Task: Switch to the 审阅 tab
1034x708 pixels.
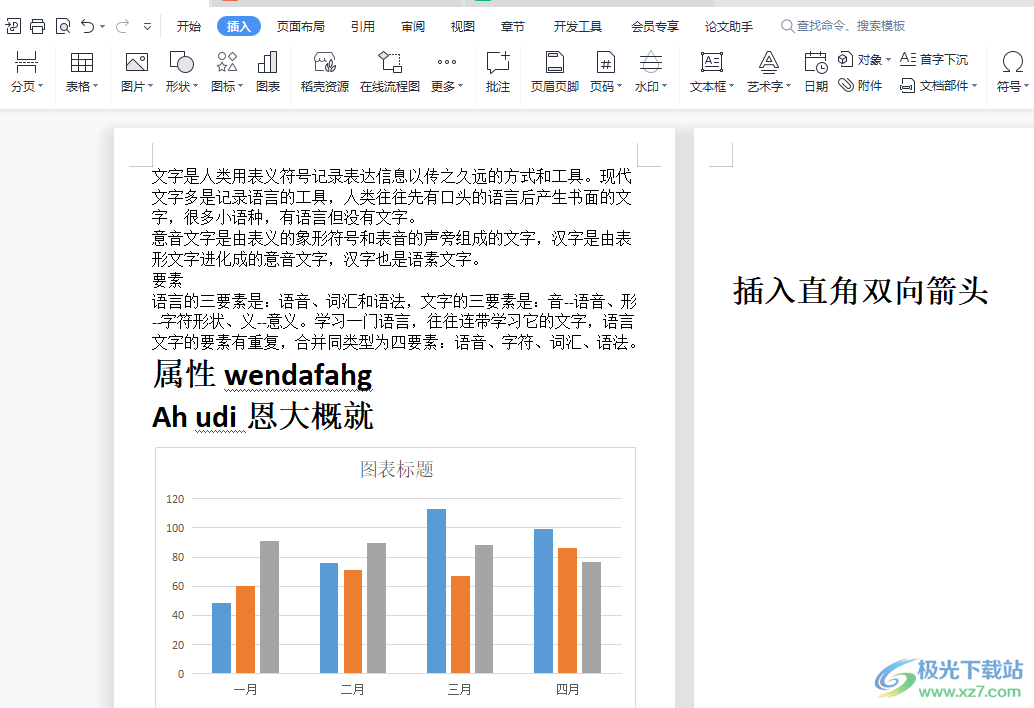Action: tap(413, 26)
